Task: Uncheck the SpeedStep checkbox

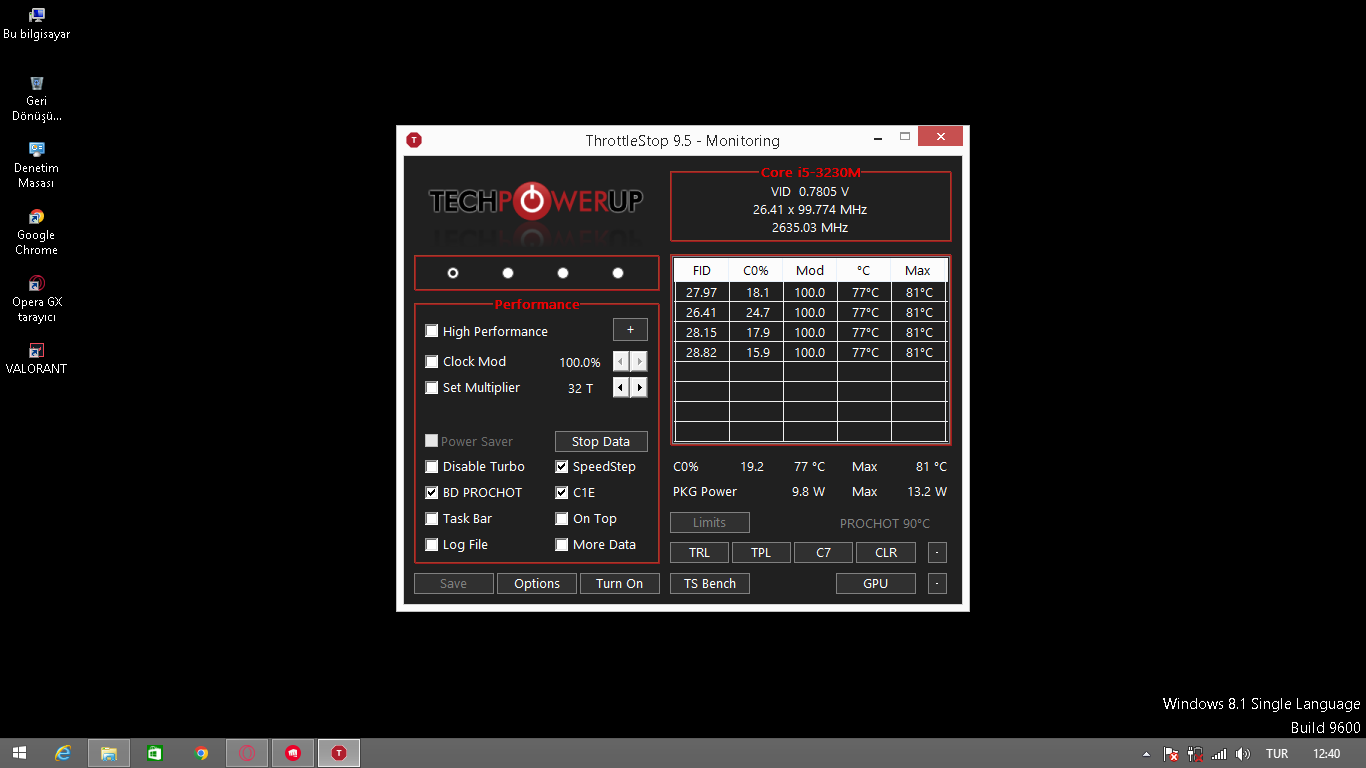Action: (562, 466)
